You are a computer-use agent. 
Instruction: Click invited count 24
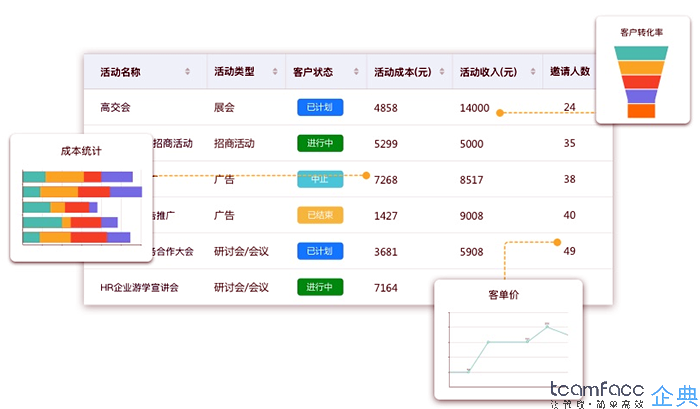click(x=570, y=107)
